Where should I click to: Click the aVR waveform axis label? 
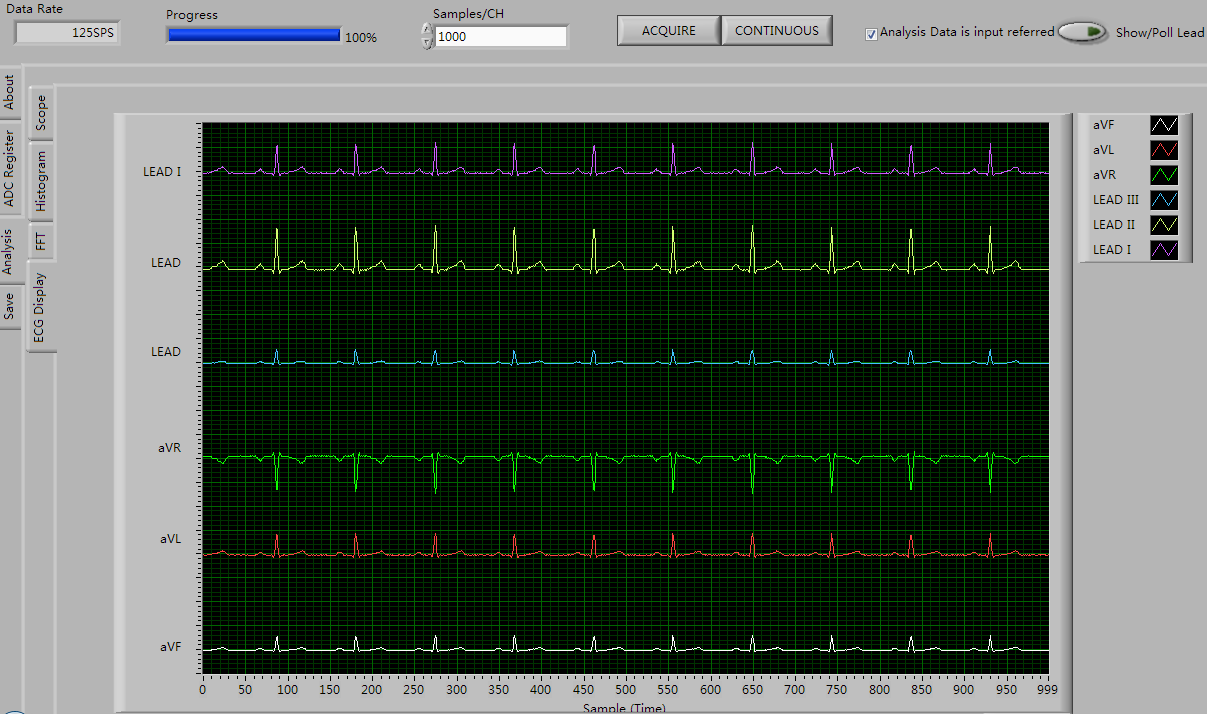click(x=169, y=449)
